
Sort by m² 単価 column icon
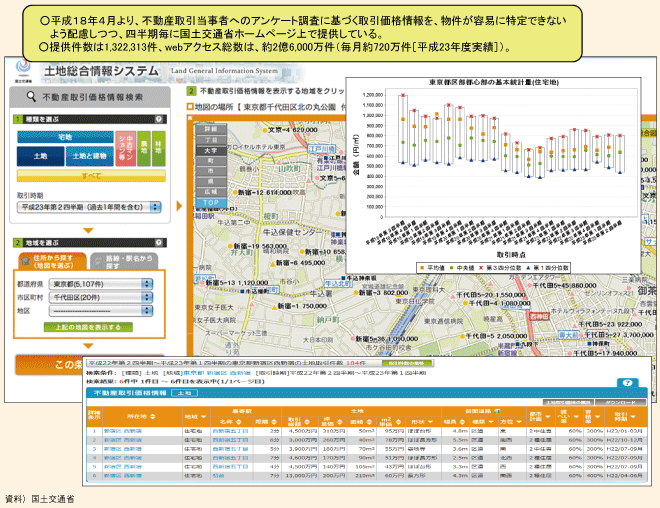point(397,422)
